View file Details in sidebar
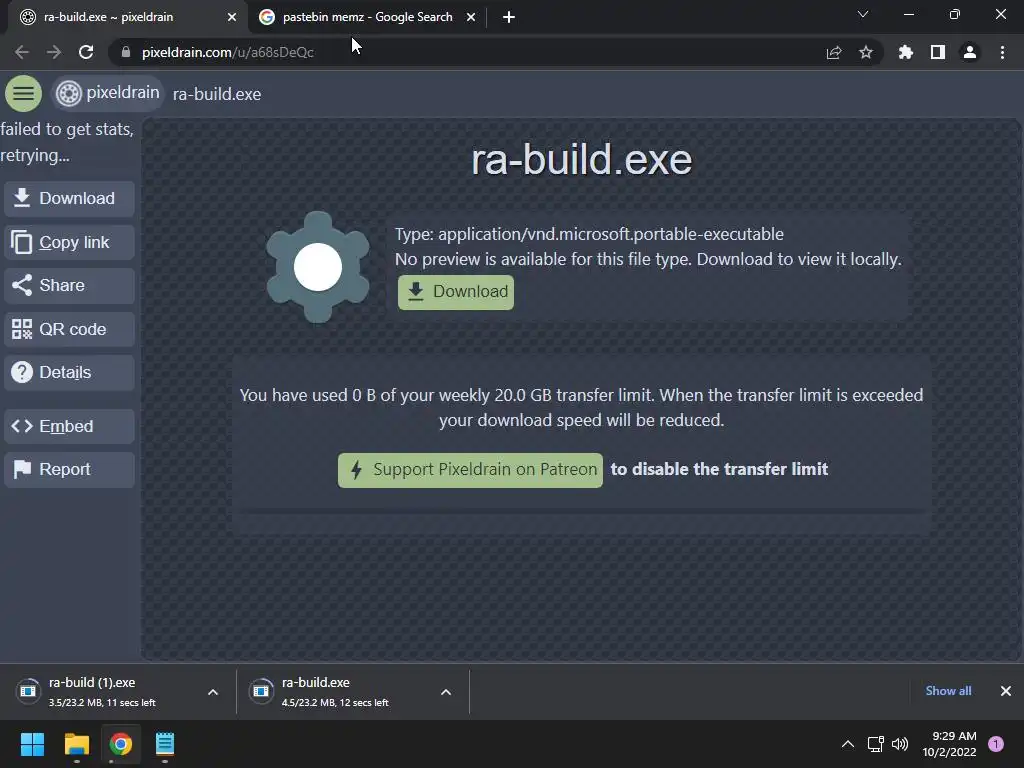 [69, 372]
